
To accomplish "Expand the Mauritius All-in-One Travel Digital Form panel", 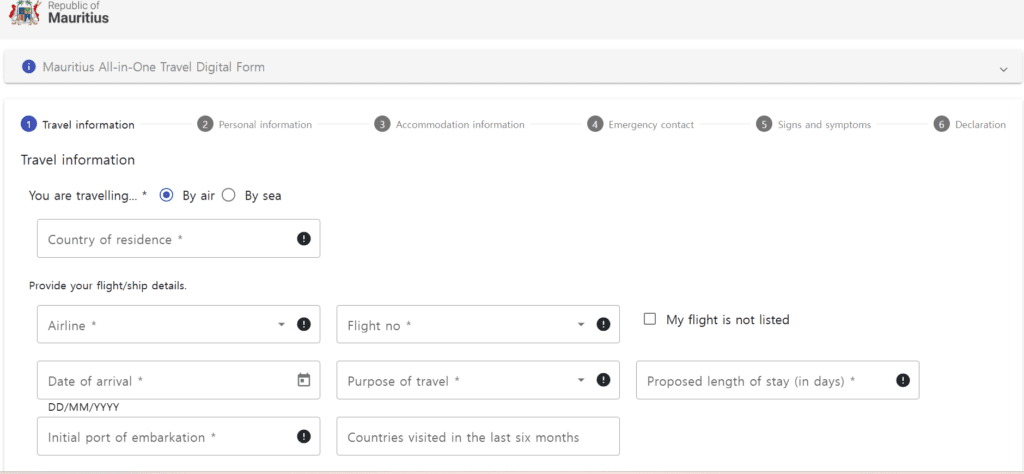I will click(1004, 69).
